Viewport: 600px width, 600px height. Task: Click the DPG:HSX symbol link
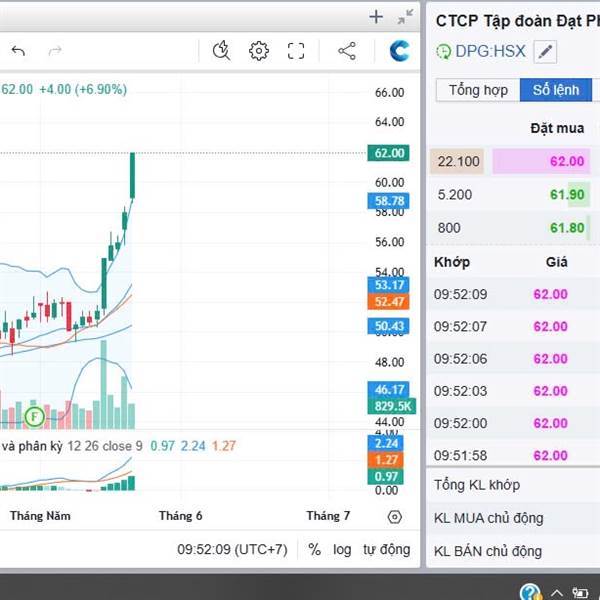coord(491,51)
